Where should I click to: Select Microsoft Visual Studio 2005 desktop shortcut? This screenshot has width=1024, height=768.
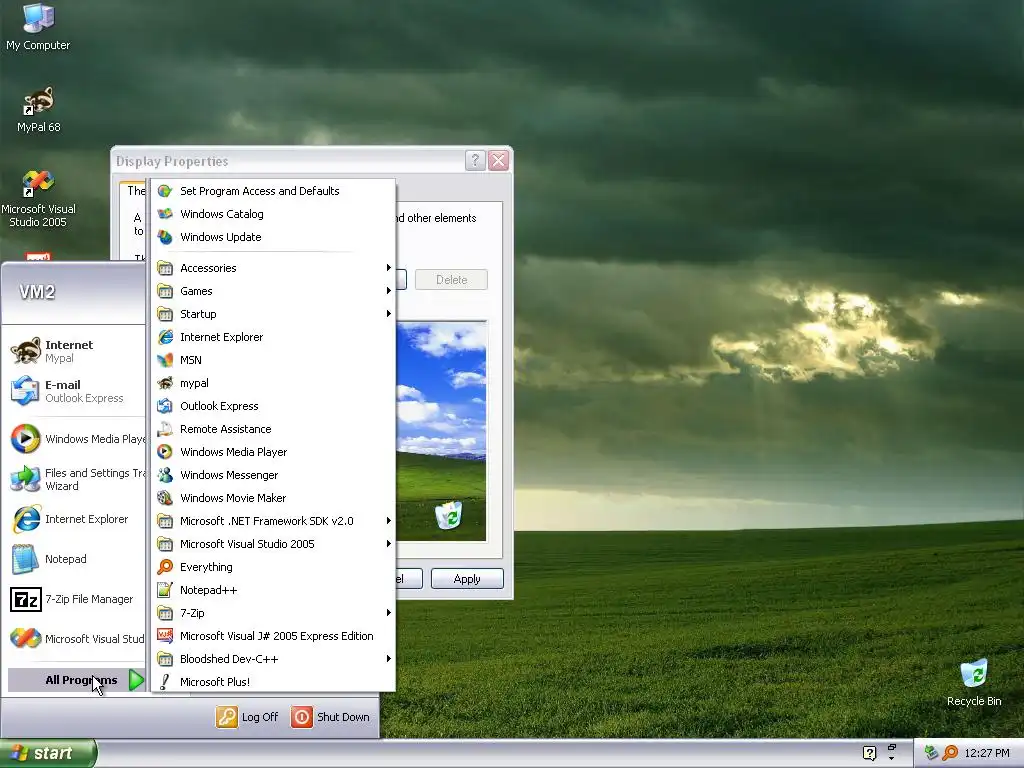point(38,199)
